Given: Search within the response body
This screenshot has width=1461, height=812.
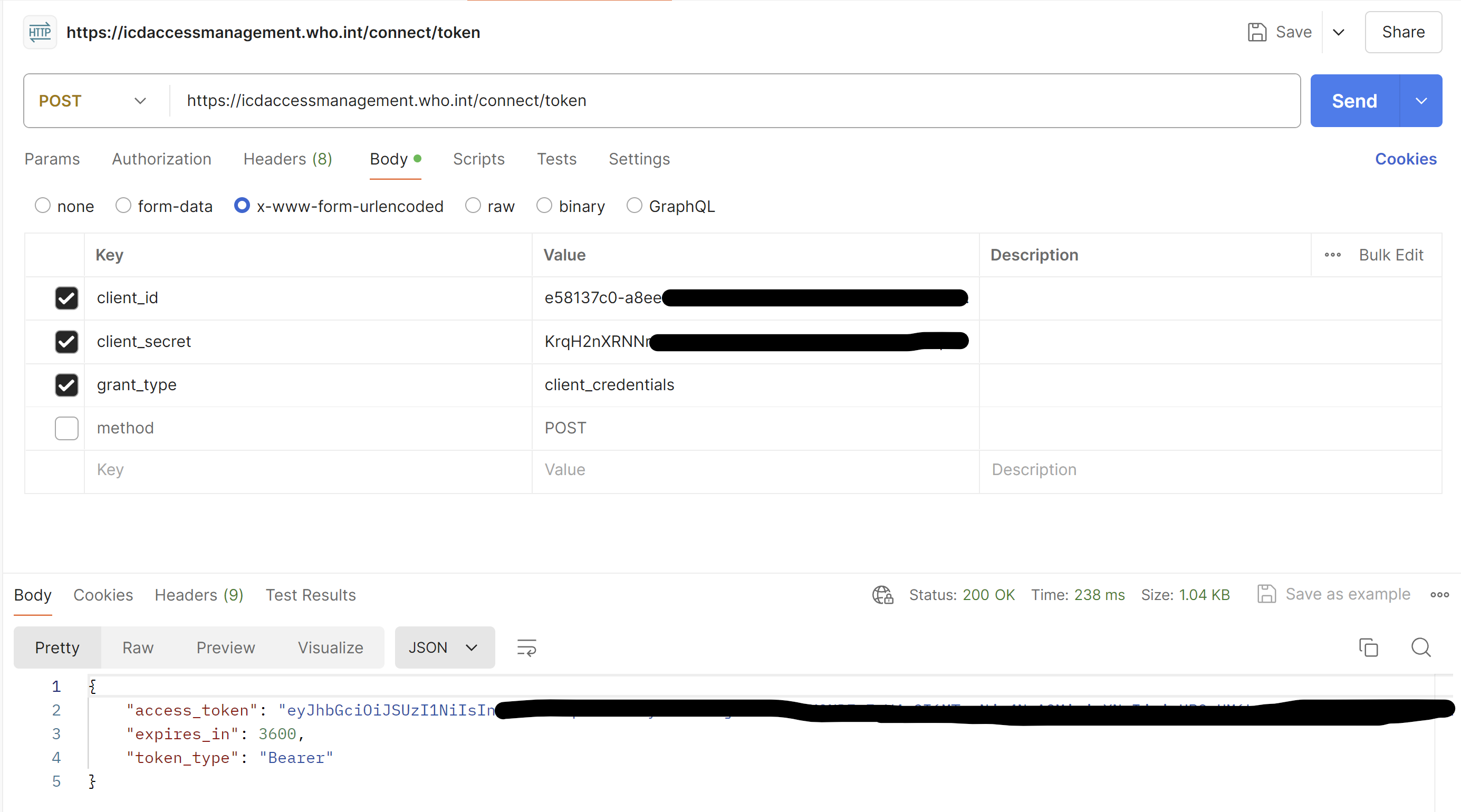Looking at the screenshot, I should [1421, 647].
